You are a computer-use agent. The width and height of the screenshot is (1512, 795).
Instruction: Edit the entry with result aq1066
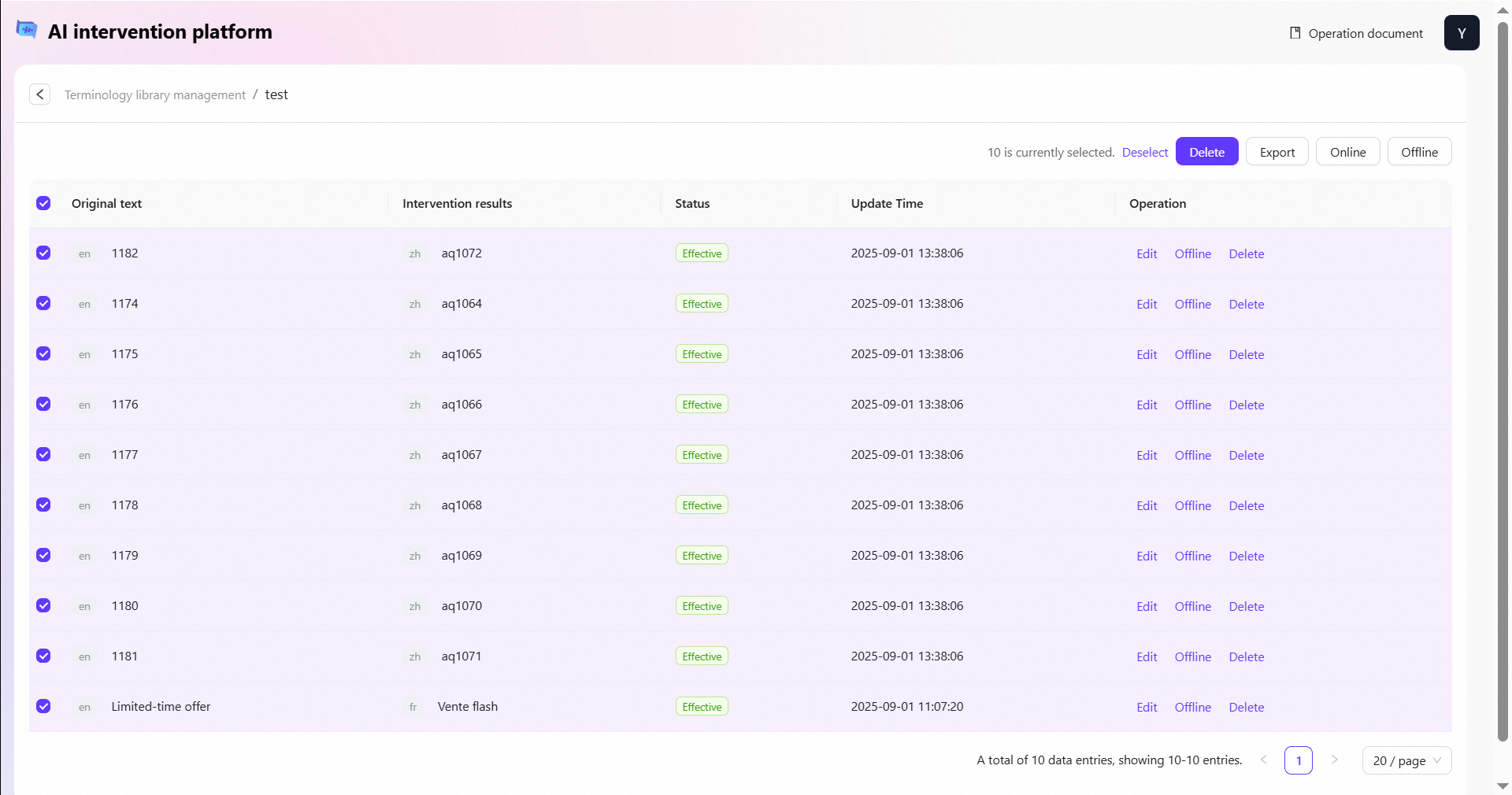point(1147,405)
